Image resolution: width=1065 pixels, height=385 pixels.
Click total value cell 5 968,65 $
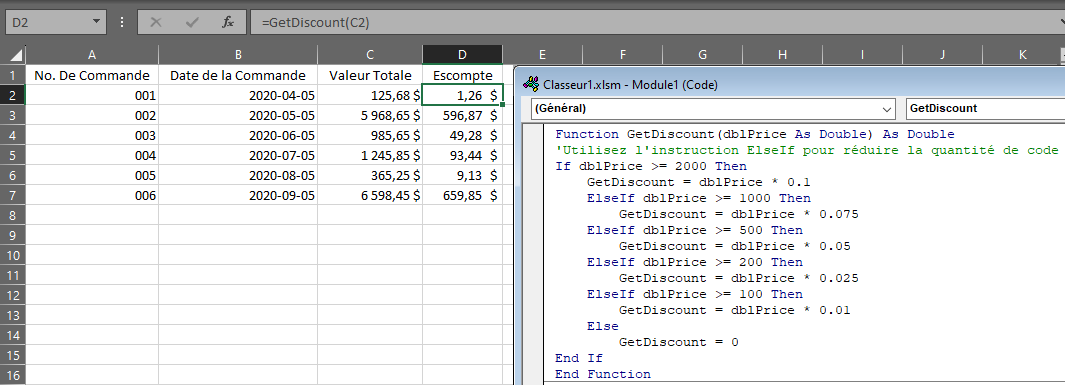pyautogui.click(x=370, y=115)
